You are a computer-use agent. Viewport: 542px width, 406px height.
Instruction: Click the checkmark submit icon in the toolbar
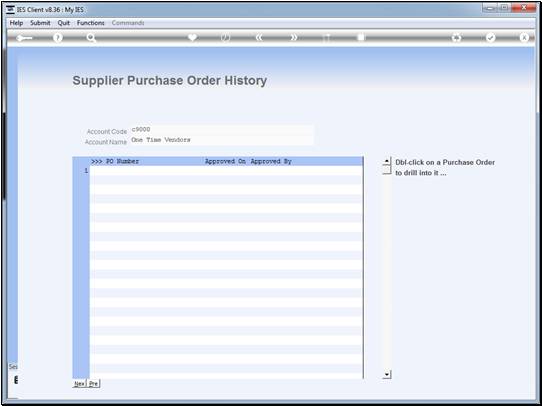(490, 38)
